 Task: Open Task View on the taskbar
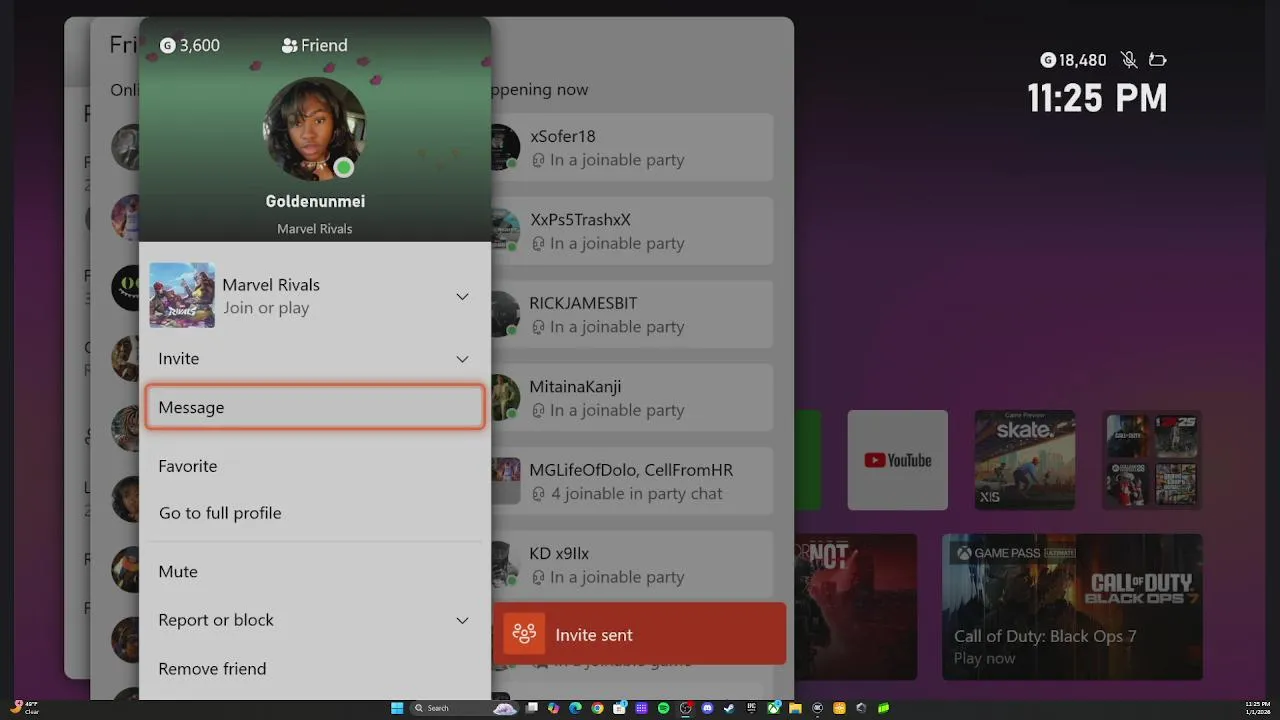point(531,708)
